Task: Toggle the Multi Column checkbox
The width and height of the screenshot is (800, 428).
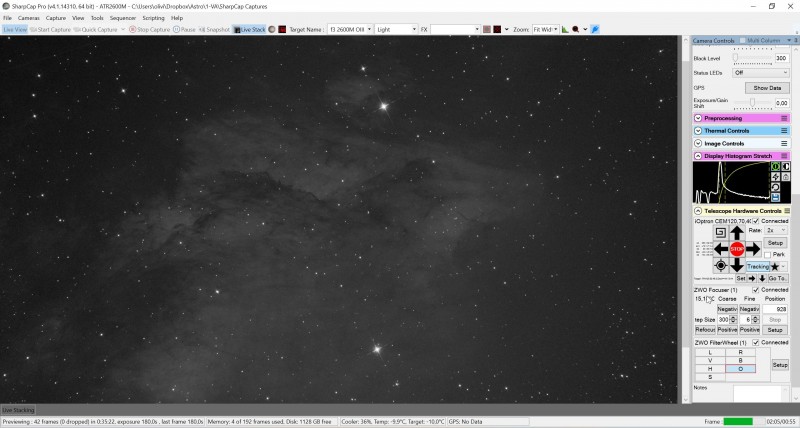Action: click(x=743, y=40)
